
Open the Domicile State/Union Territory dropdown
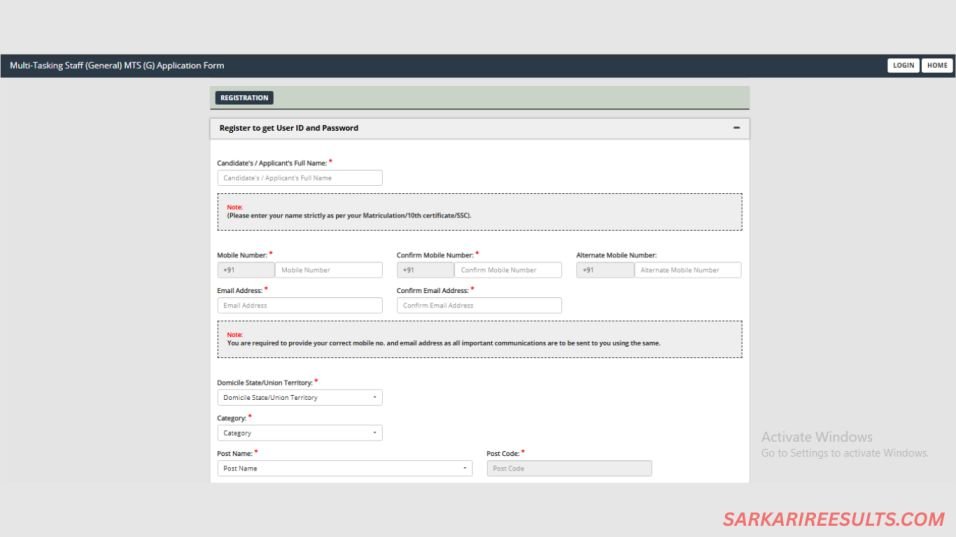[300, 398]
